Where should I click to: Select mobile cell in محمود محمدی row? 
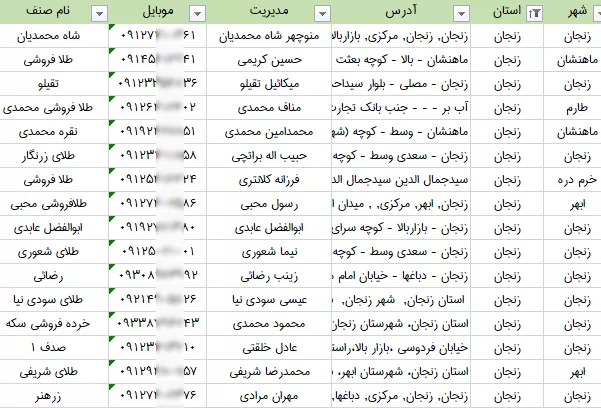[x=158, y=324]
